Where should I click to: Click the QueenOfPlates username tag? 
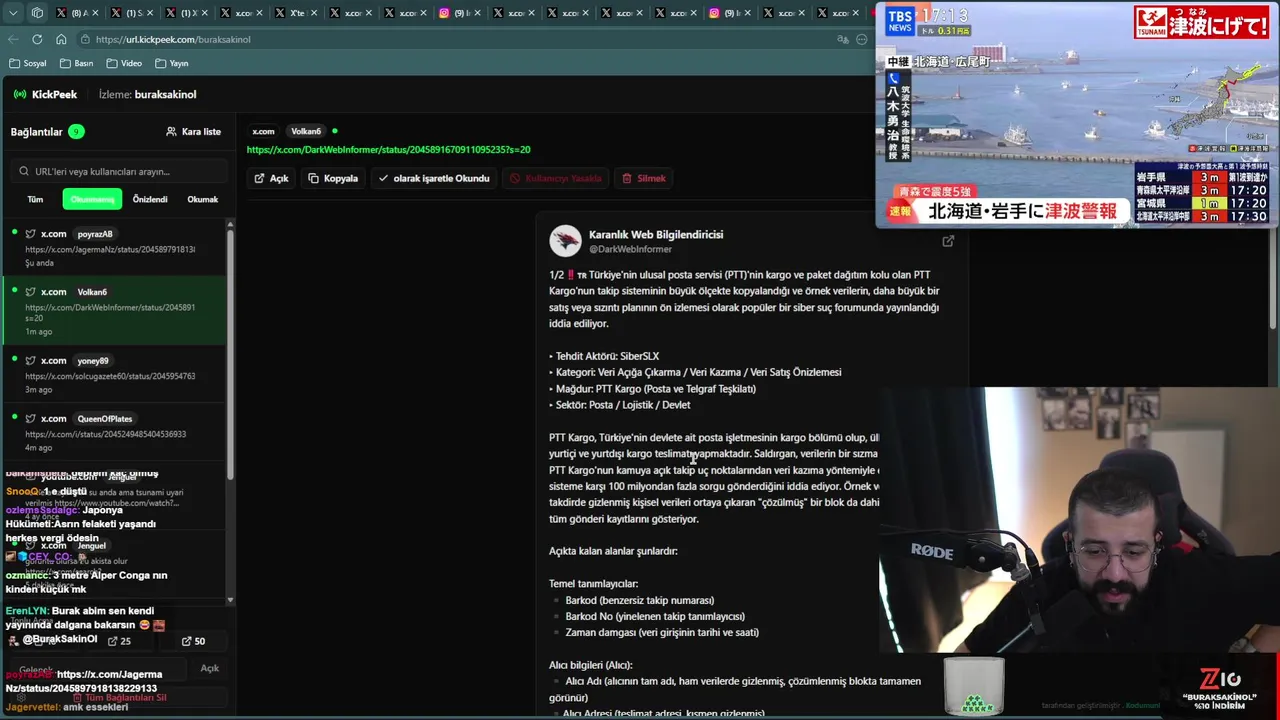[x=104, y=419]
